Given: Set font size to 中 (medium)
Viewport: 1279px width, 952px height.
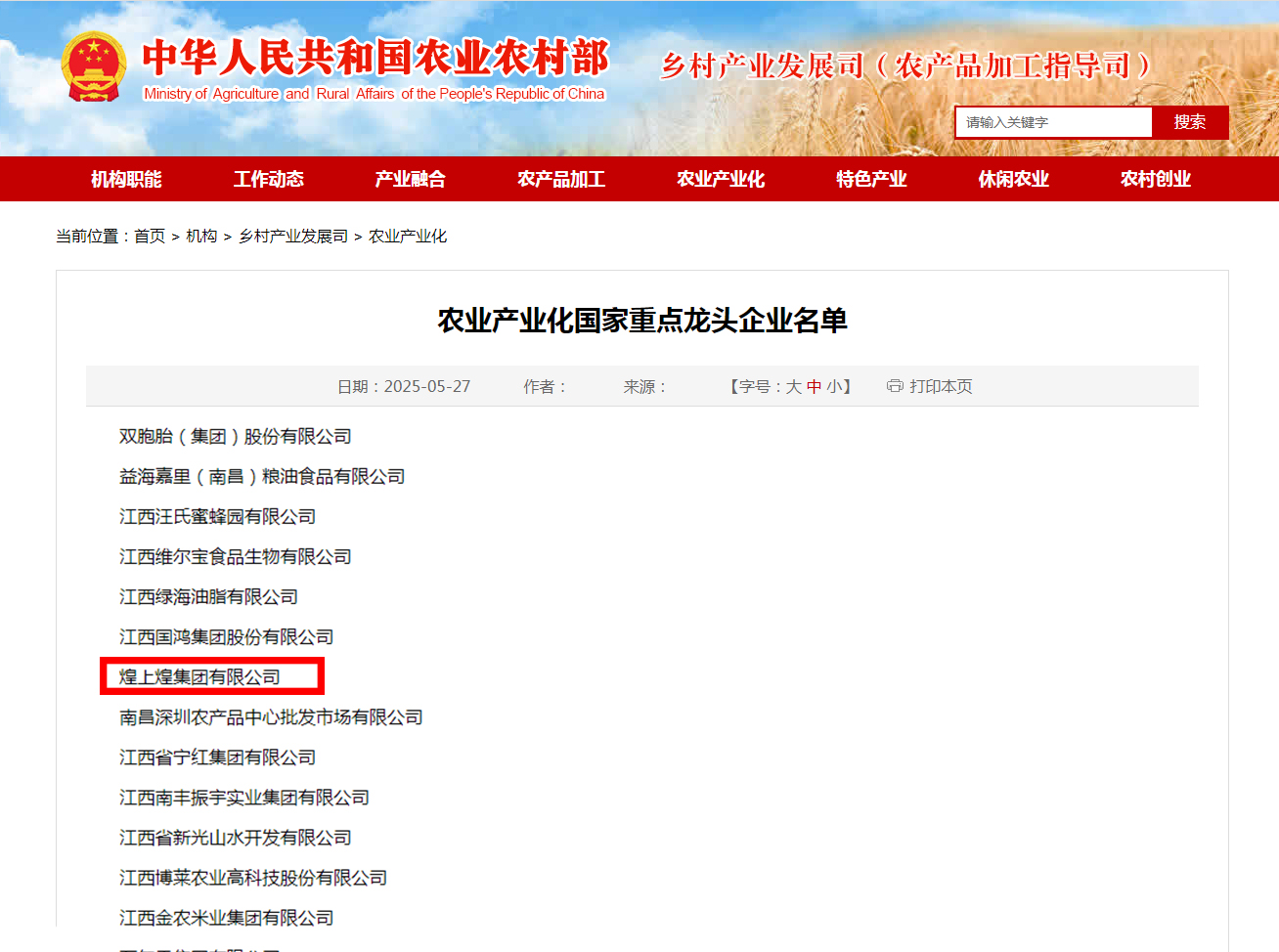Looking at the screenshot, I should pyautogui.click(x=814, y=387).
